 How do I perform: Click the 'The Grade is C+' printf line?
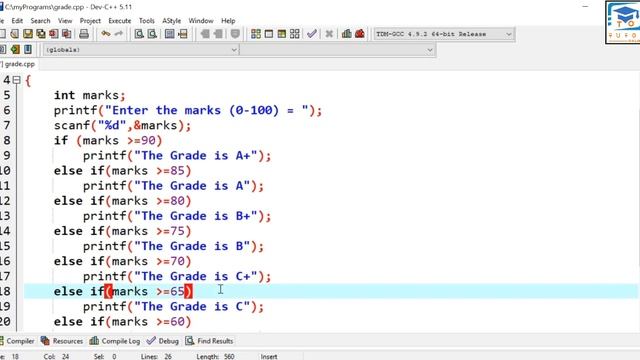pos(177,276)
